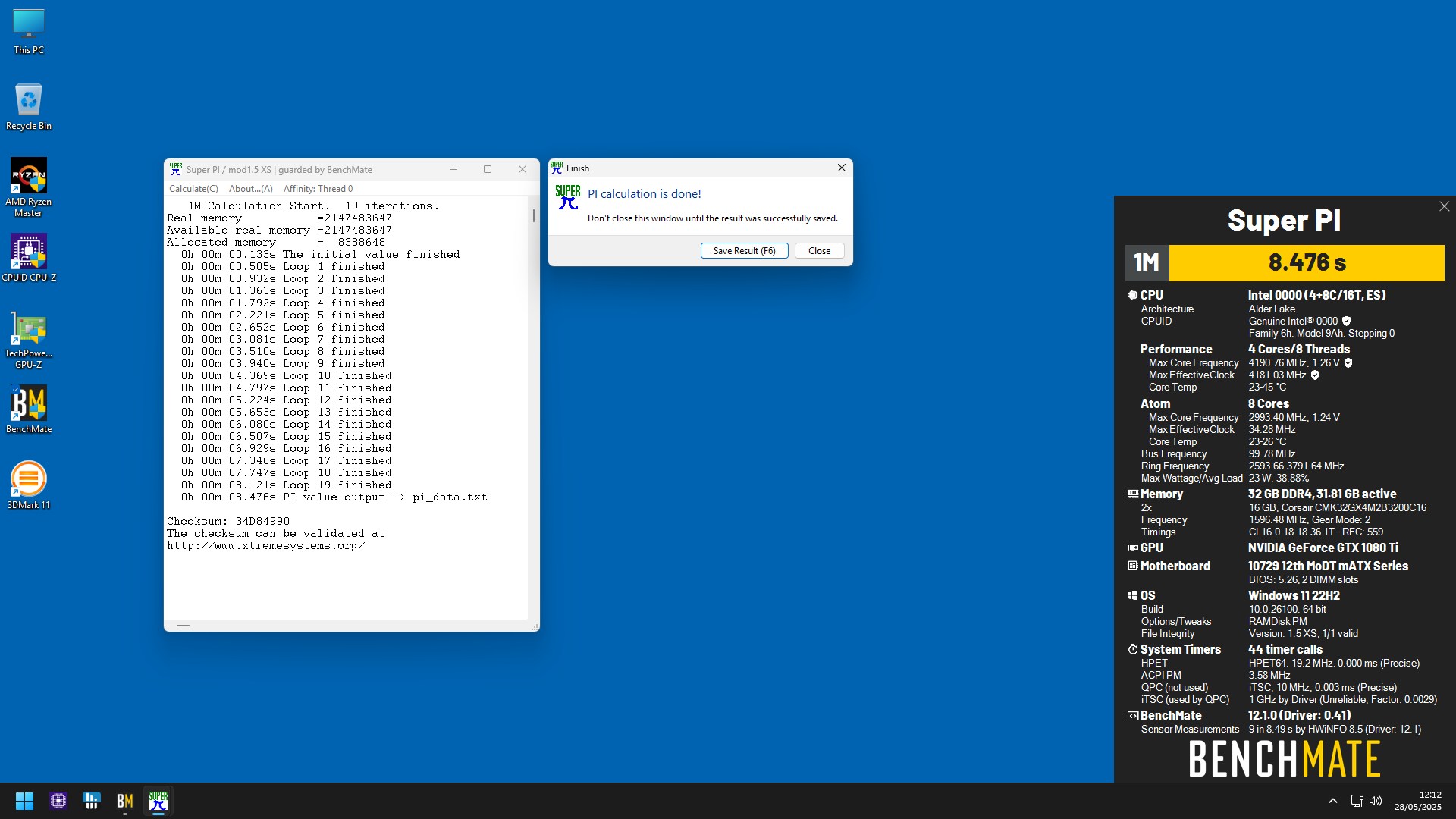The height and width of the screenshot is (819, 1456).
Task: Click the Super PI window title icon
Action: [x=175, y=169]
